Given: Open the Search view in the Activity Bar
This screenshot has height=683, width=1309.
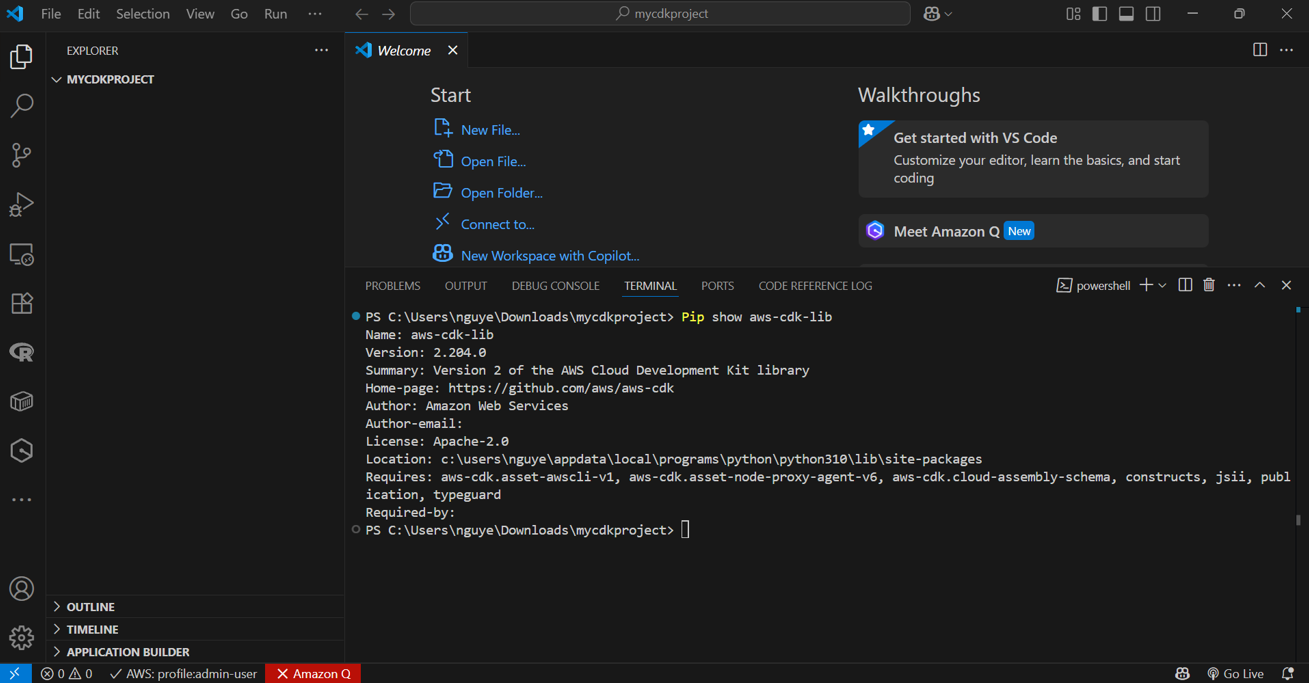Looking at the screenshot, I should pyautogui.click(x=22, y=105).
